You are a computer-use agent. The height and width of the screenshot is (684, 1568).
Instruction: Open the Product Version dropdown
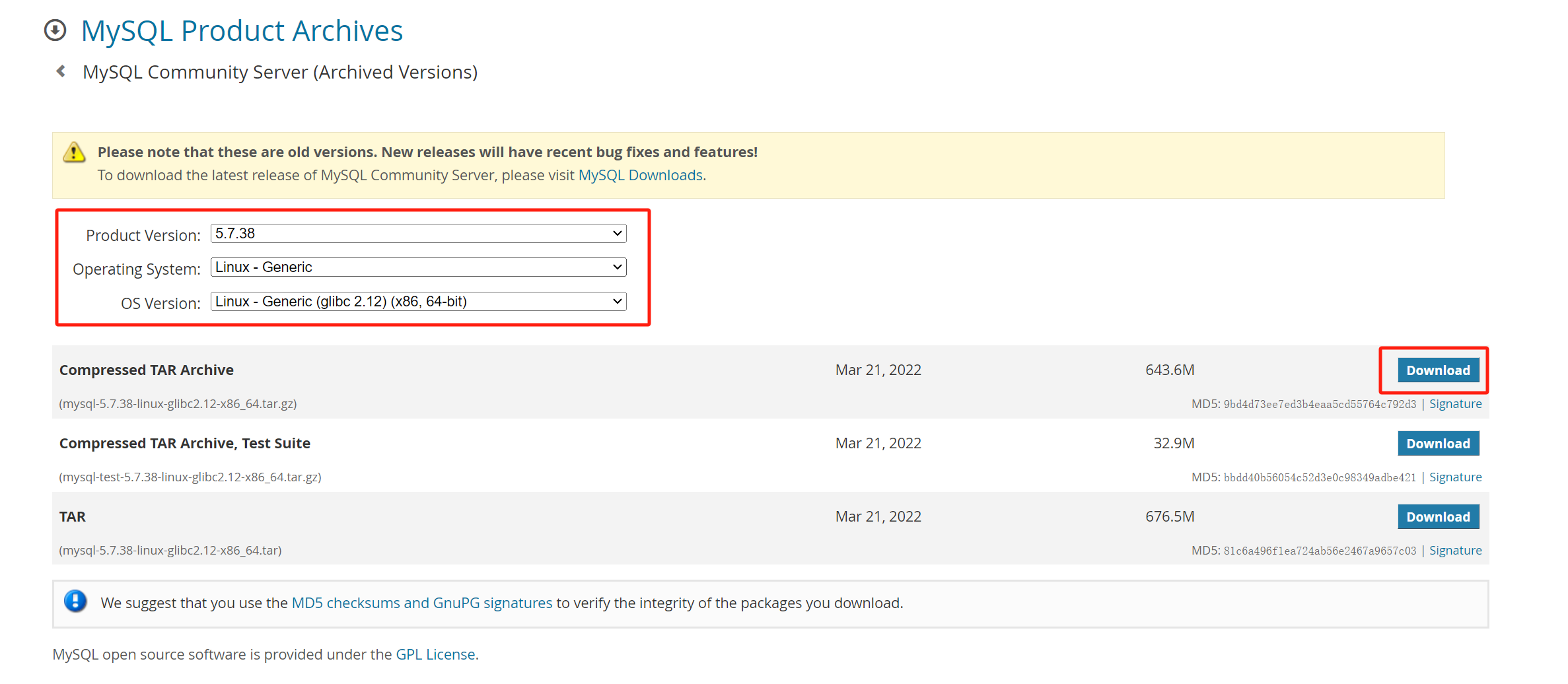[x=418, y=234]
